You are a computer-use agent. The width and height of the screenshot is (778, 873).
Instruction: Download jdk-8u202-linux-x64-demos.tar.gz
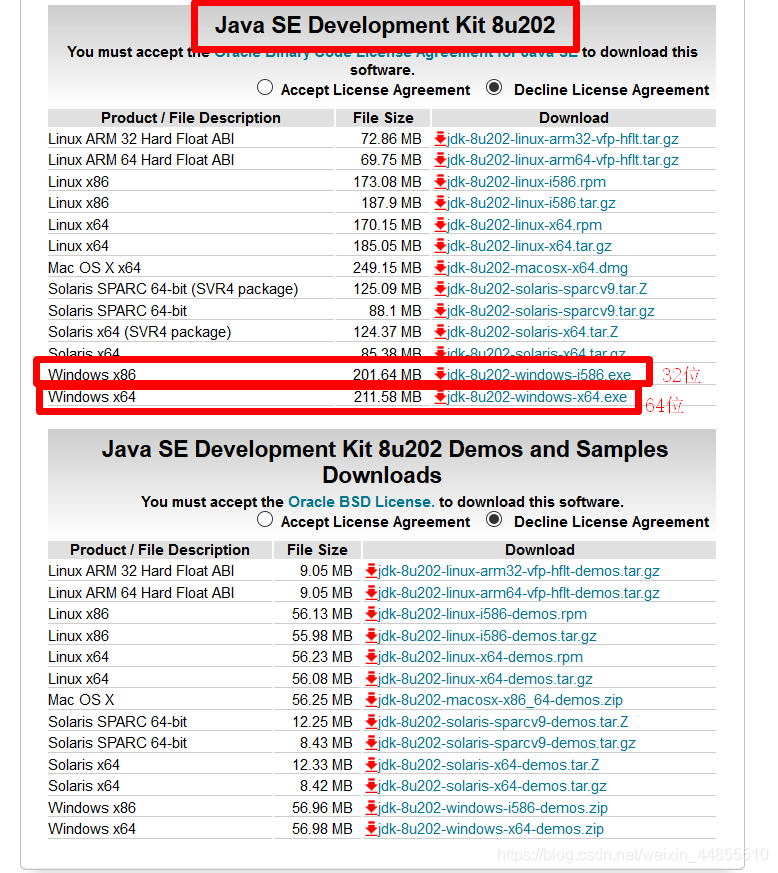click(485, 679)
